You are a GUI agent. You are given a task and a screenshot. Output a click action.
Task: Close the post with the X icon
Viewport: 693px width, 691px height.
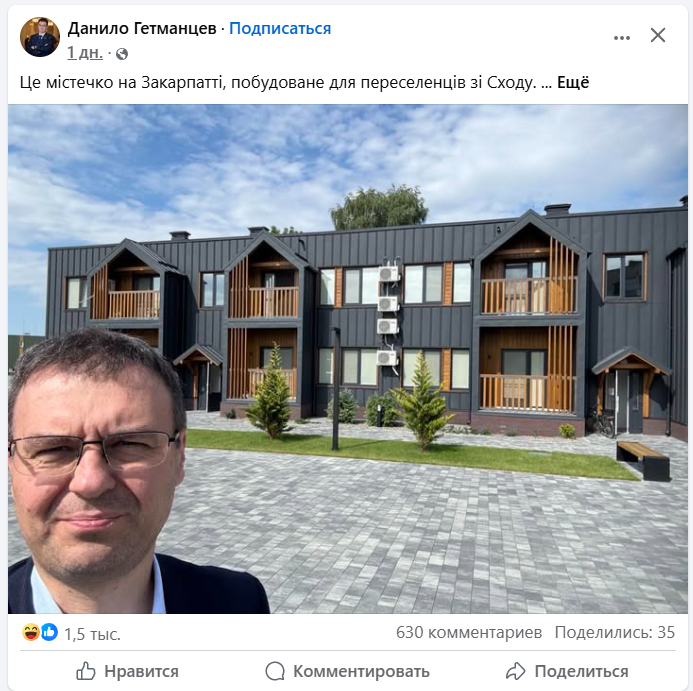[658, 35]
